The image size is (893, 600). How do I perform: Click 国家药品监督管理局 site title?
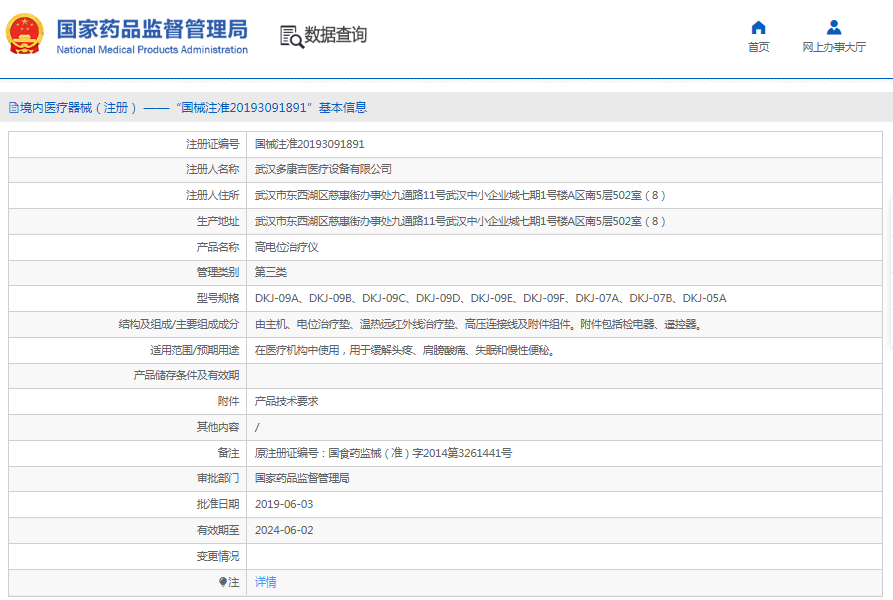(x=152, y=29)
